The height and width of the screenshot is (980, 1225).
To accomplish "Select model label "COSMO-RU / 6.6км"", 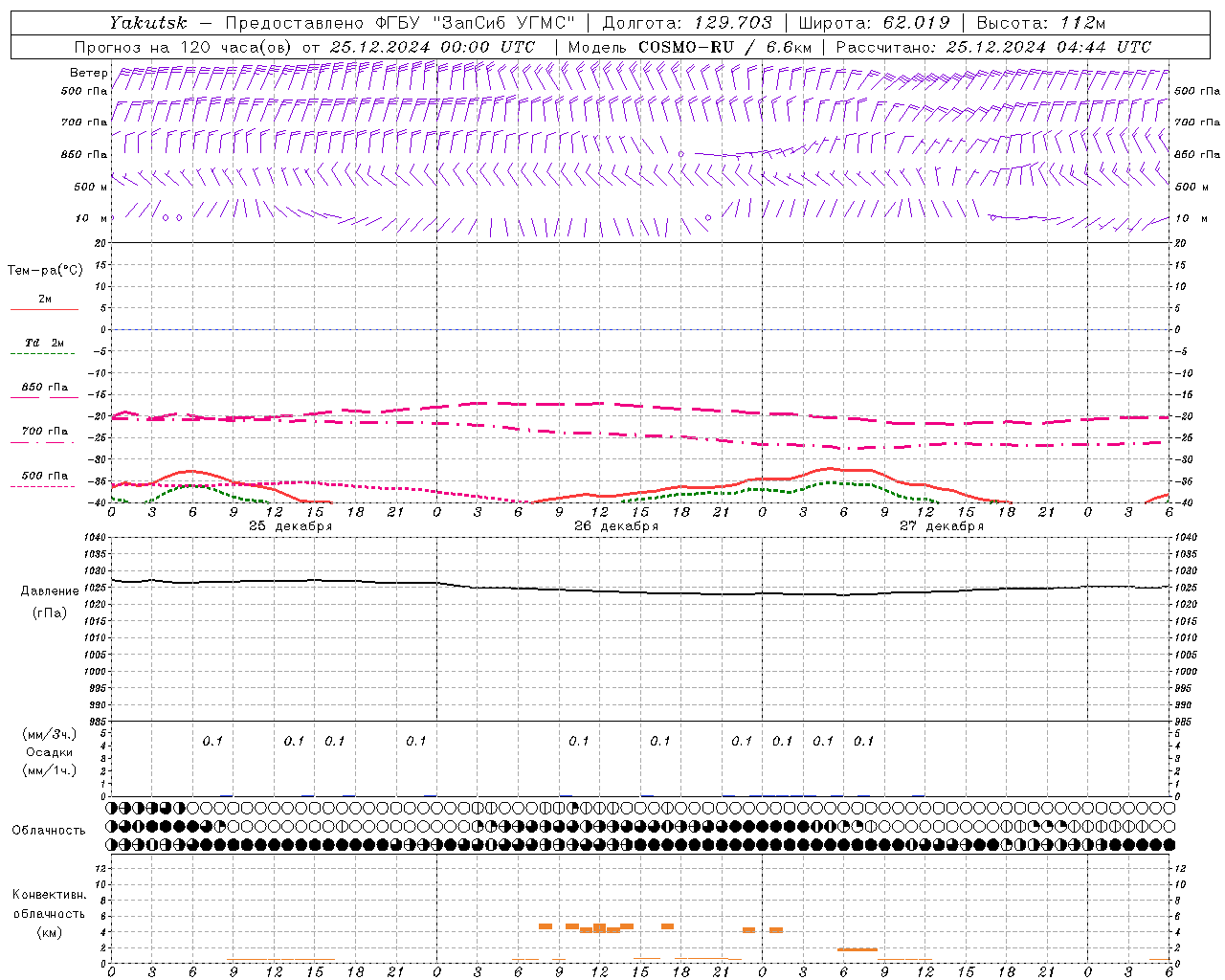I will coord(724,47).
